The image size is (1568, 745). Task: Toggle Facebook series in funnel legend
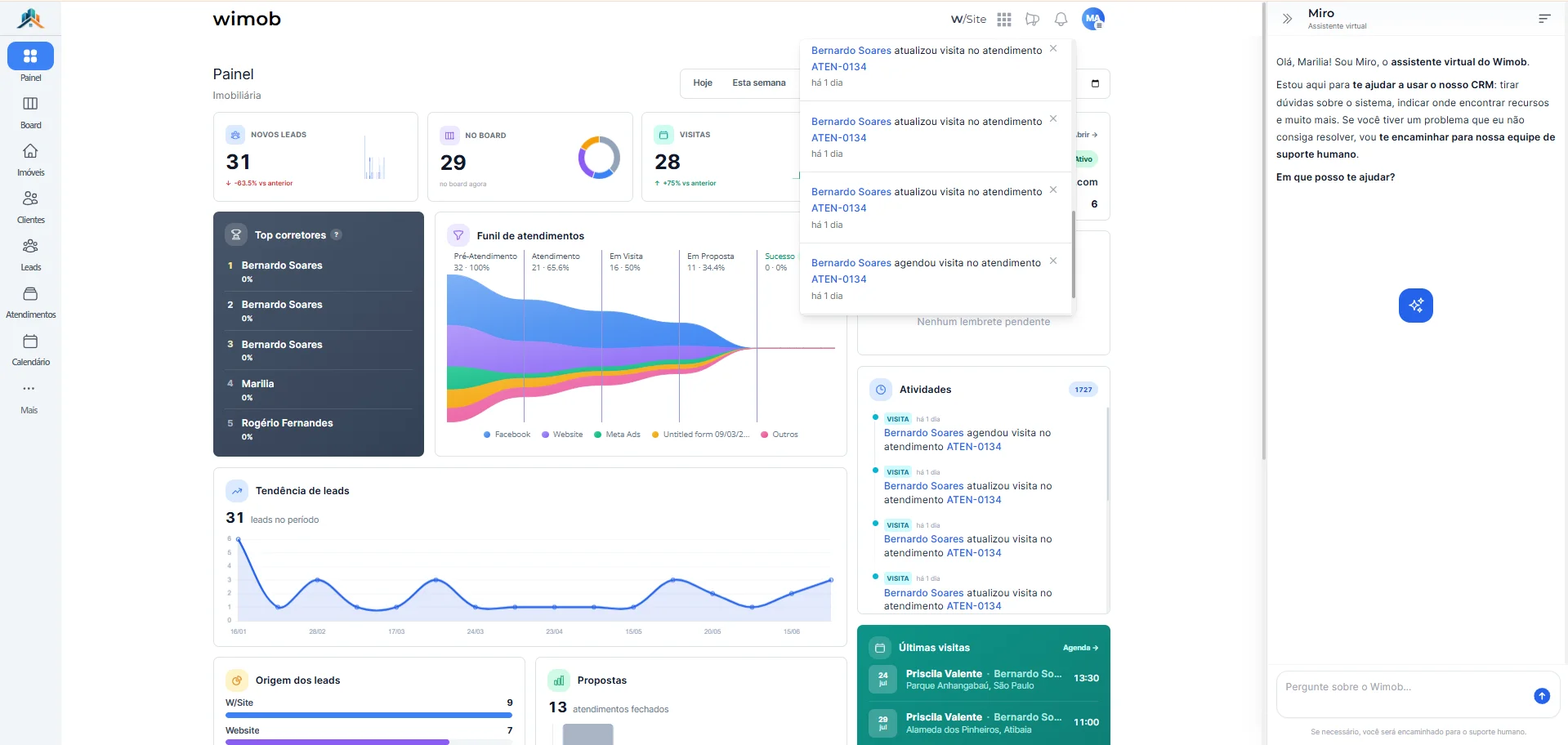[x=507, y=435]
